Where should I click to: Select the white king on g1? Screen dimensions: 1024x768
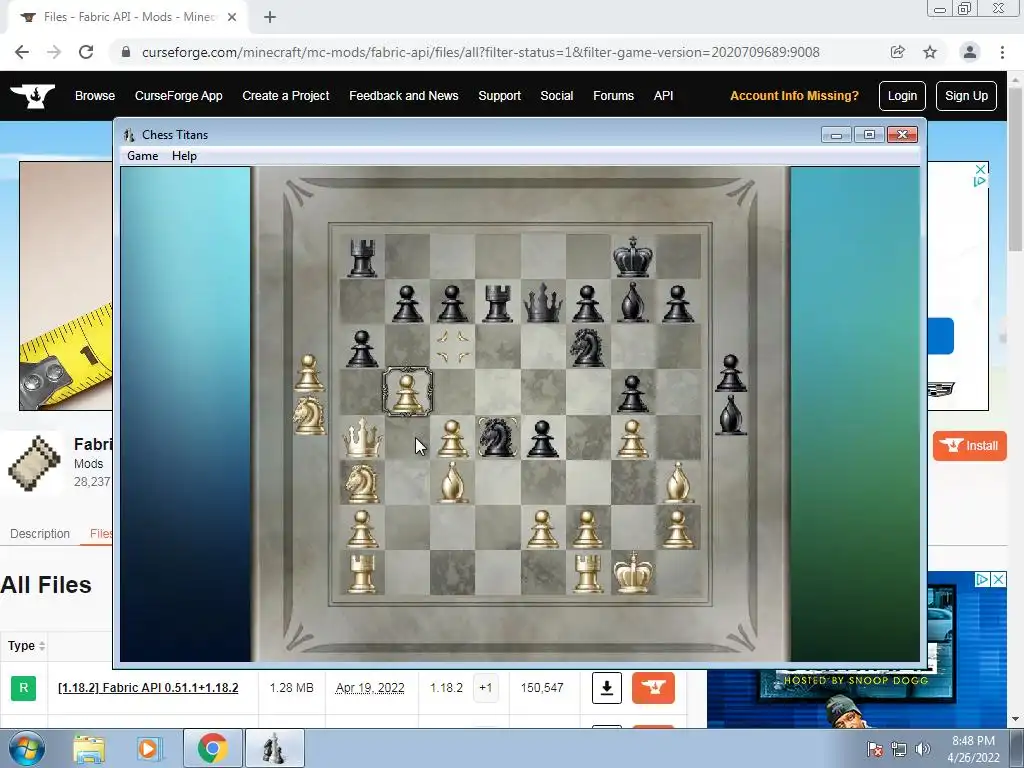pyautogui.click(x=633, y=572)
